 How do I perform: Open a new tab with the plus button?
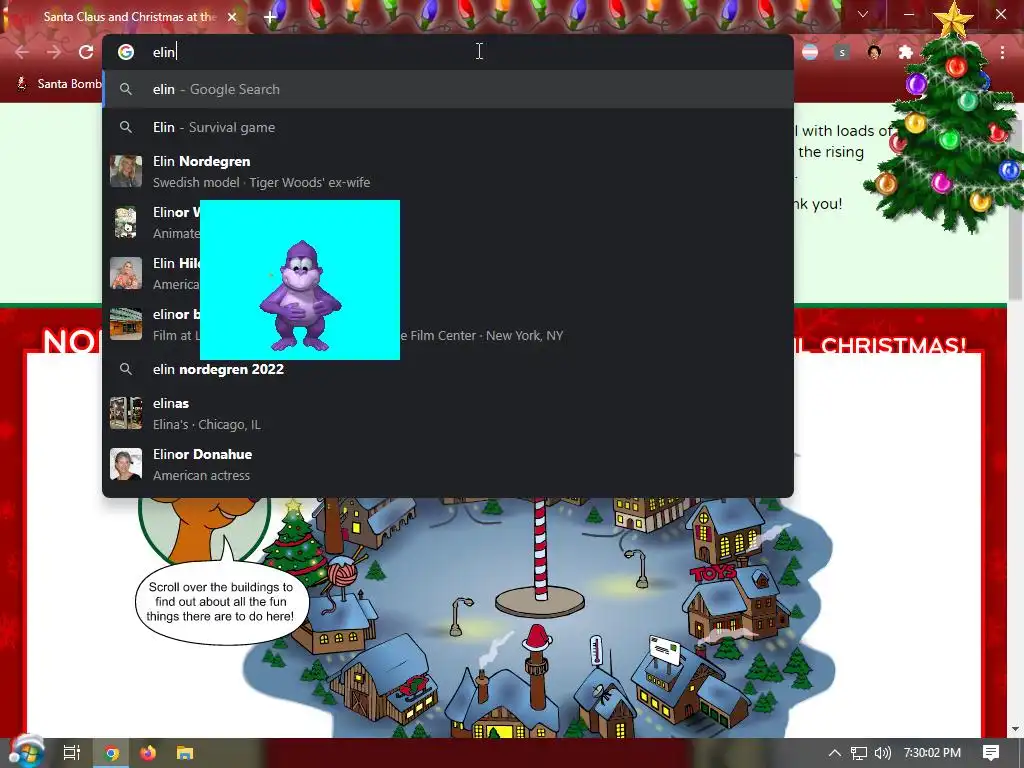(270, 17)
